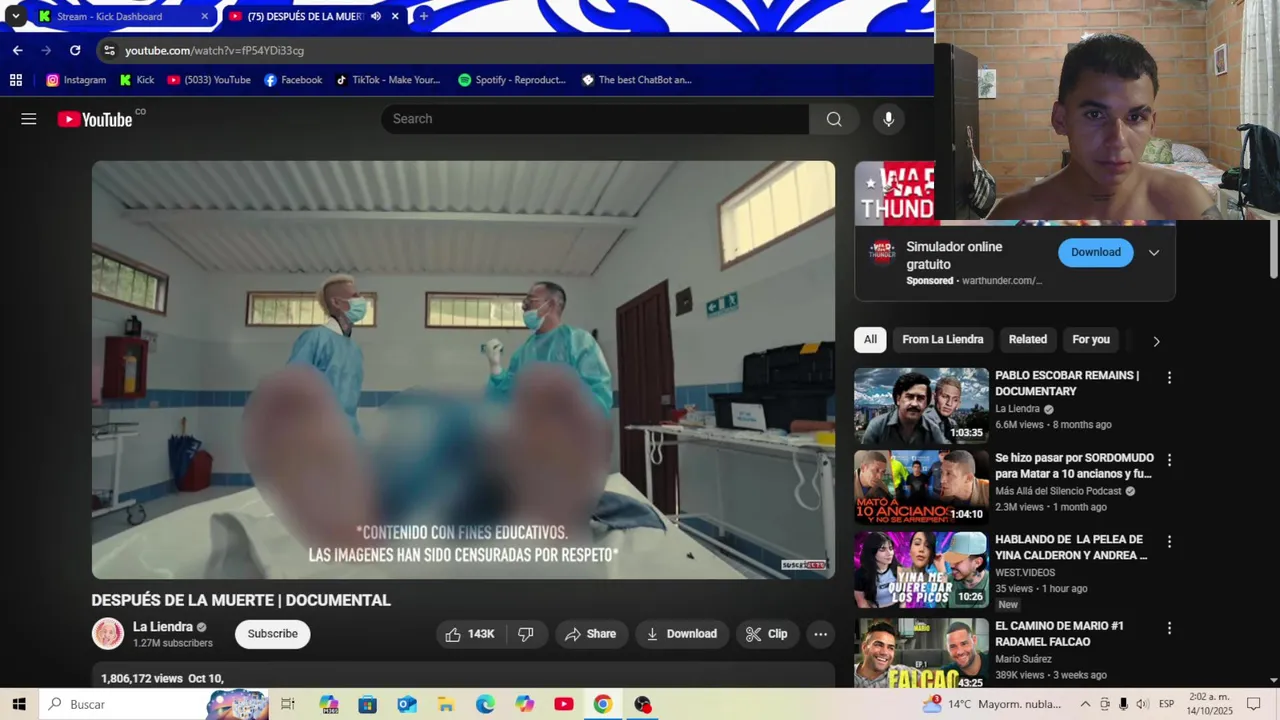Open Pablo Escobar Remains thumbnail

(x=921, y=406)
